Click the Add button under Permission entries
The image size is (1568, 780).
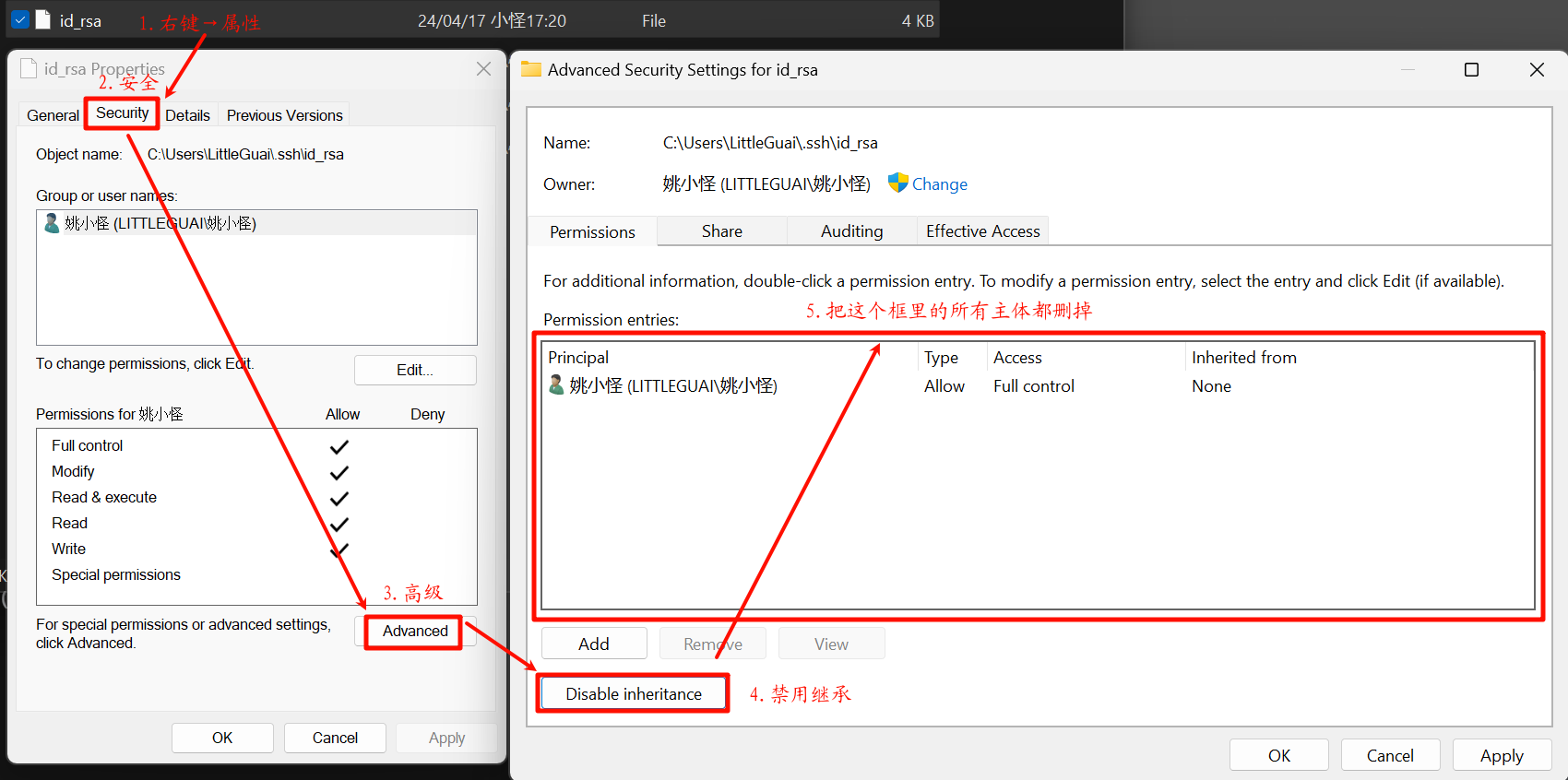click(x=593, y=644)
